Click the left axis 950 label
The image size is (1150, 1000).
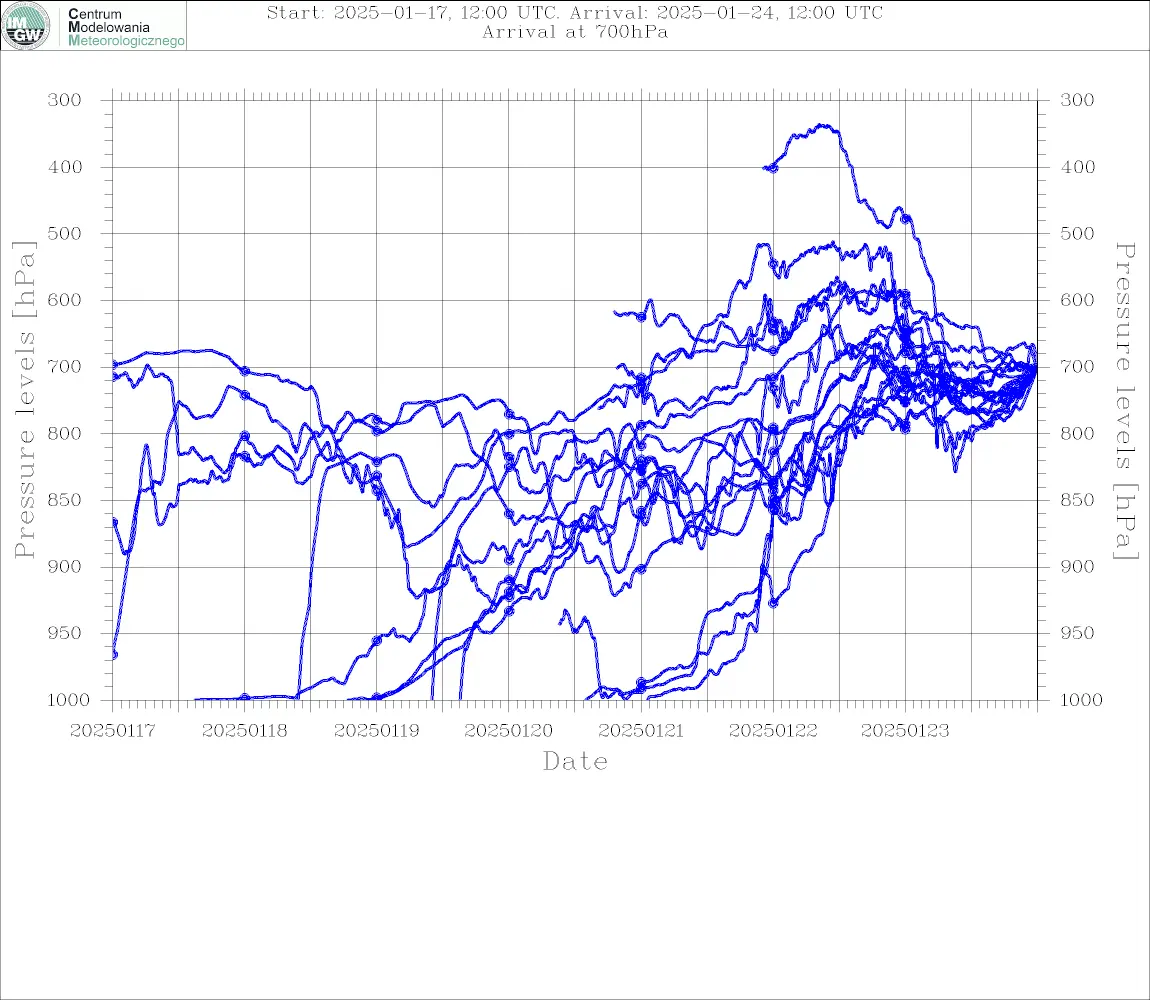pos(65,632)
